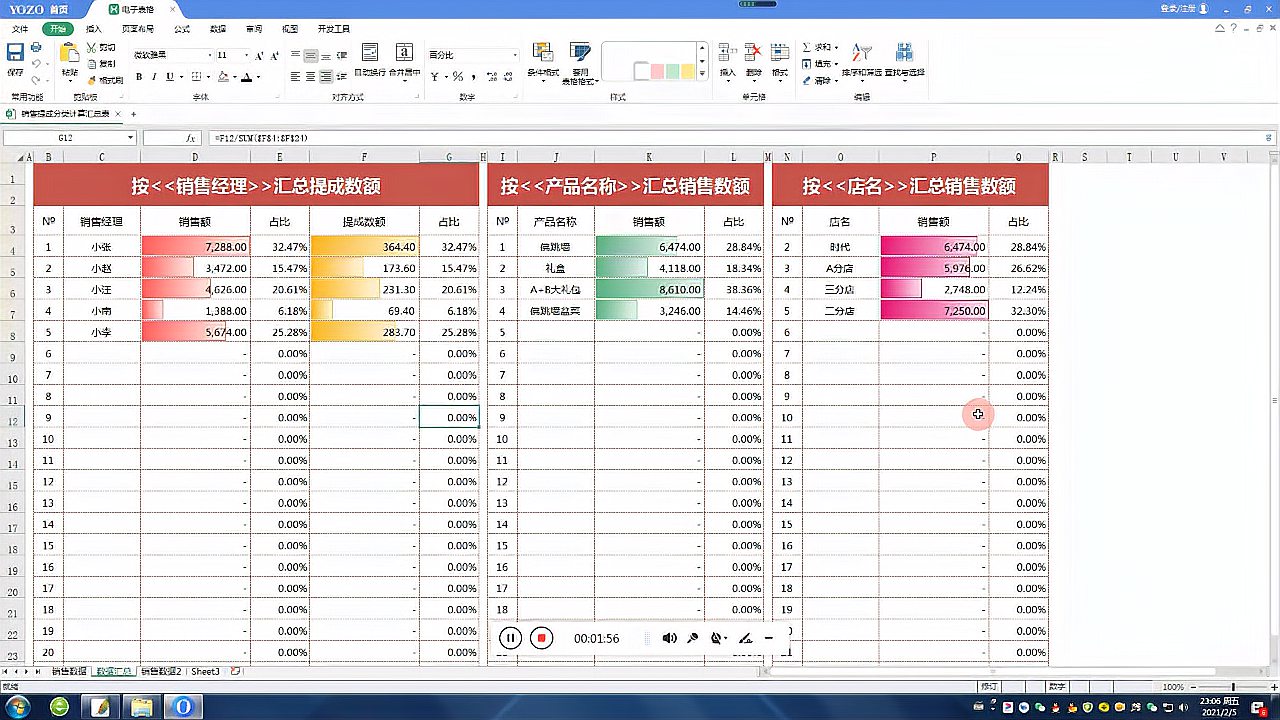Click the decrease font size icon
Screen dimensions: 1280x720
click(x=275, y=56)
